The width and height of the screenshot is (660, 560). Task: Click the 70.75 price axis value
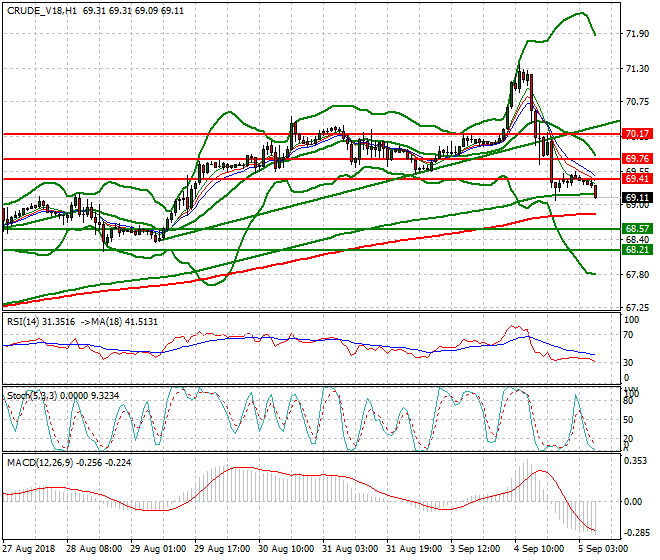click(637, 101)
